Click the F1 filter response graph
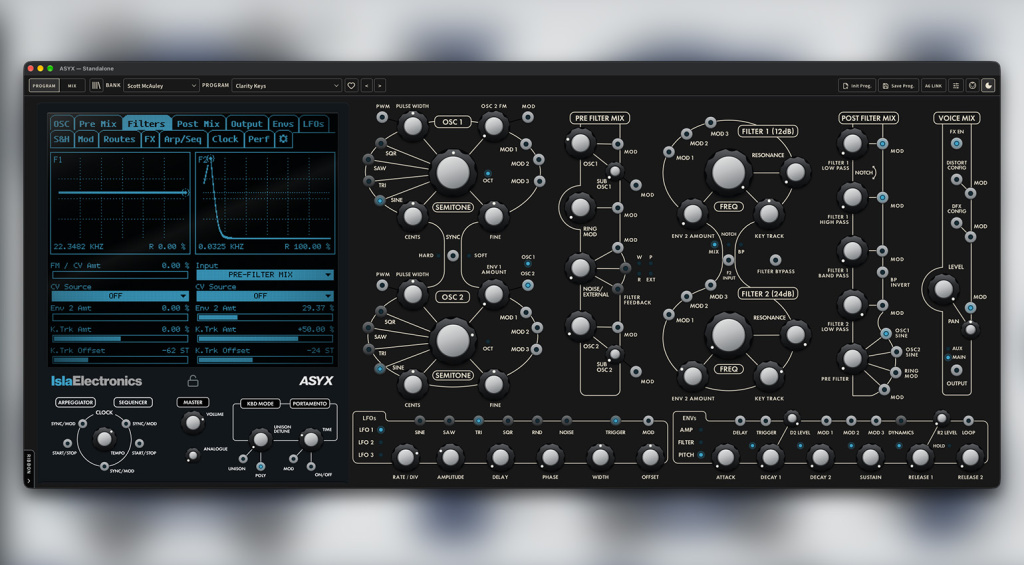 click(120, 203)
